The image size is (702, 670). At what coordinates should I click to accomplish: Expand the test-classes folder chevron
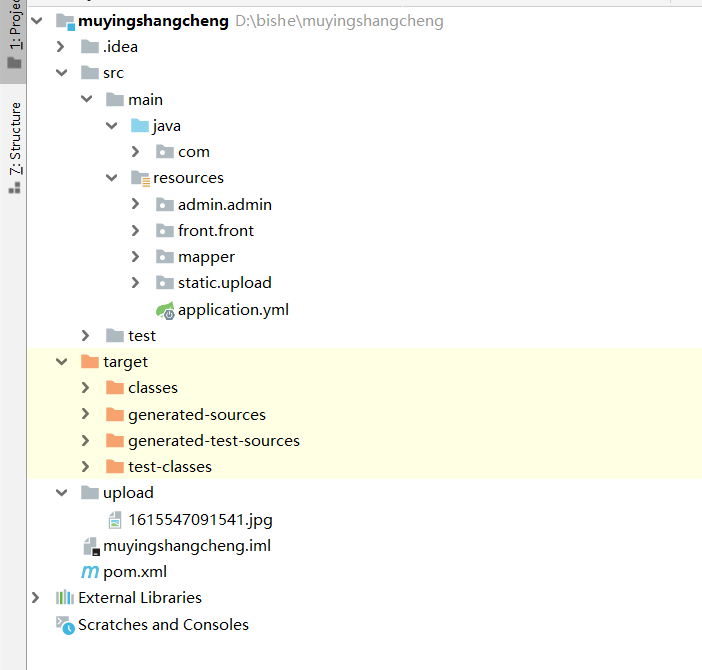tap(86, 466)
